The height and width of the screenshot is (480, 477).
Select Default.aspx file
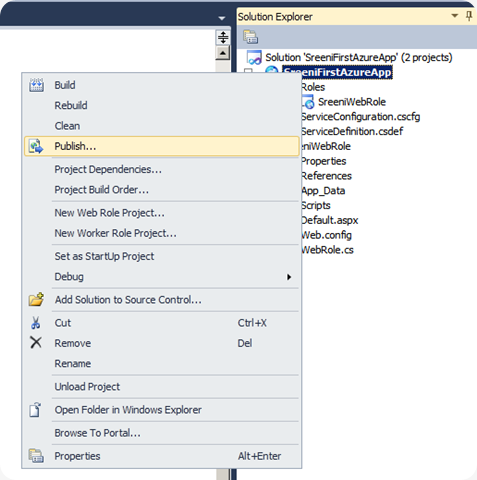330,220
